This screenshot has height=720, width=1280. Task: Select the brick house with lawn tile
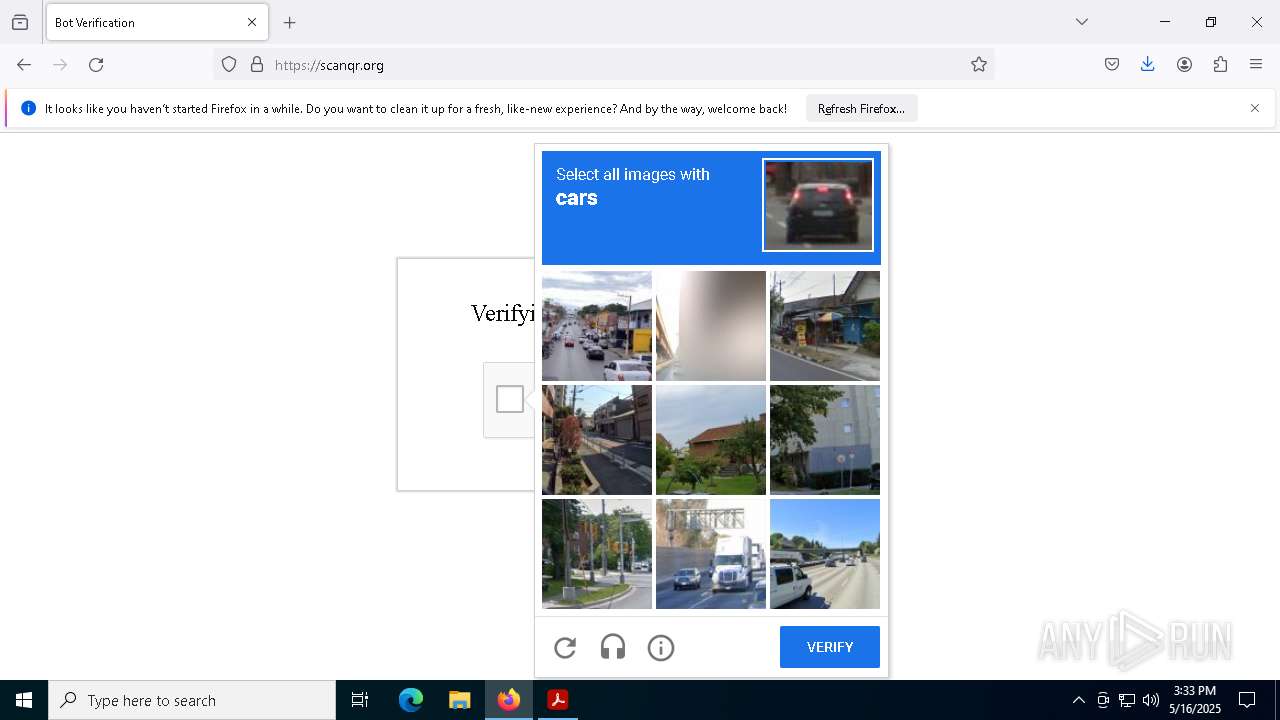tap(711, 440)
